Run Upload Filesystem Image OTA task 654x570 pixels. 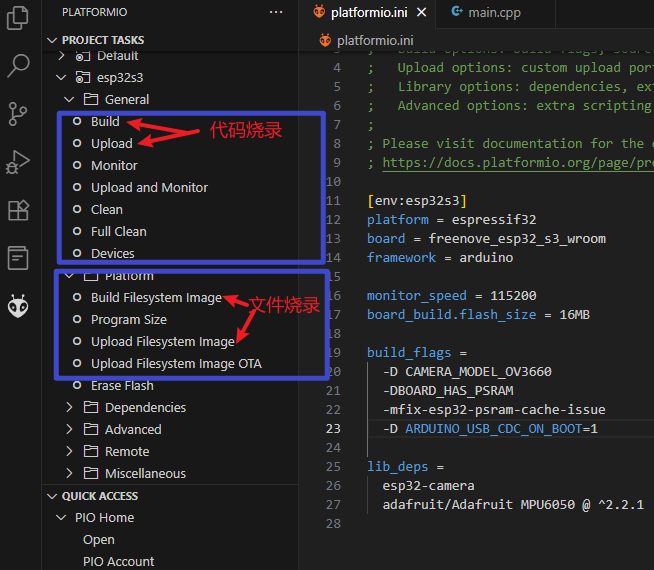pyautogui.click(x=176, y=363)
